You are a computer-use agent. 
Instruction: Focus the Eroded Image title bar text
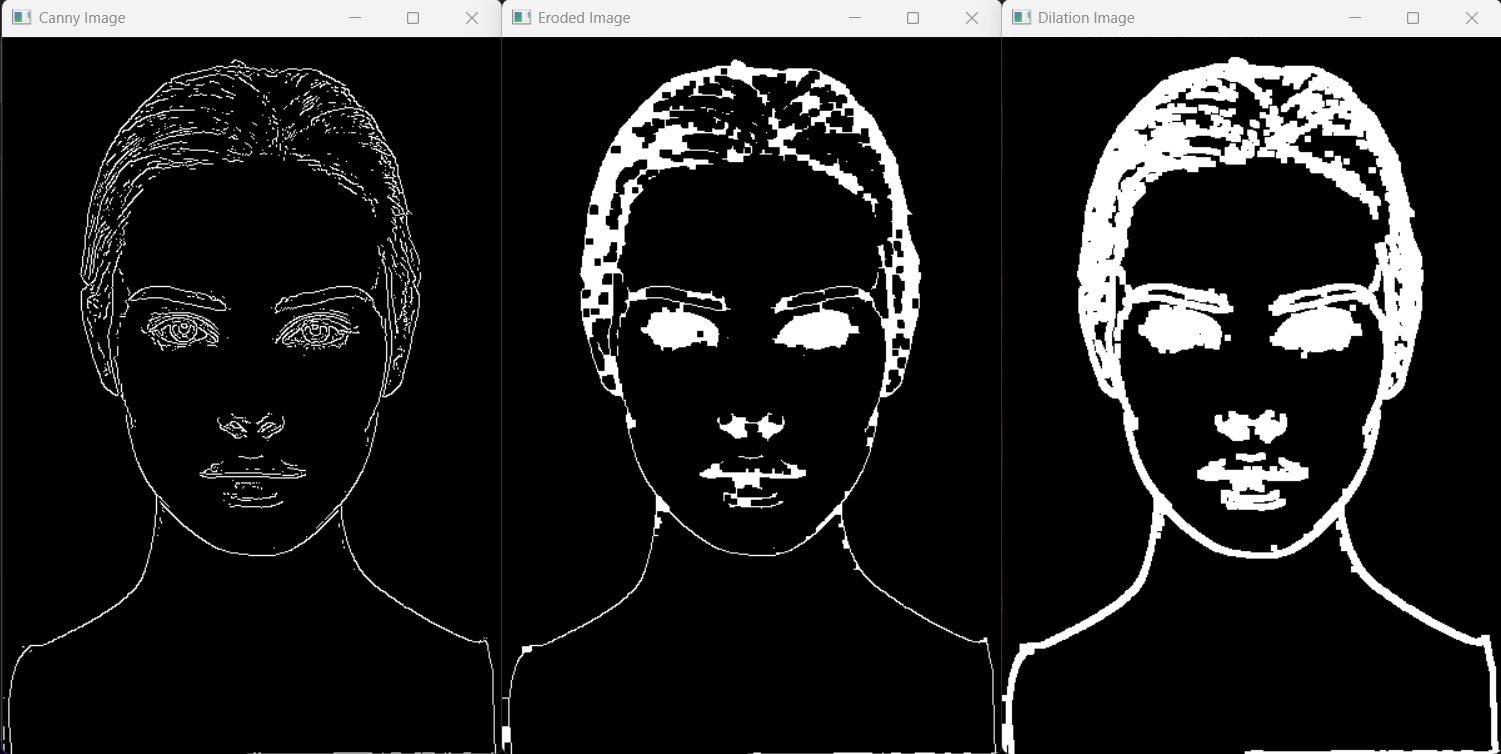tap(584, 18)
